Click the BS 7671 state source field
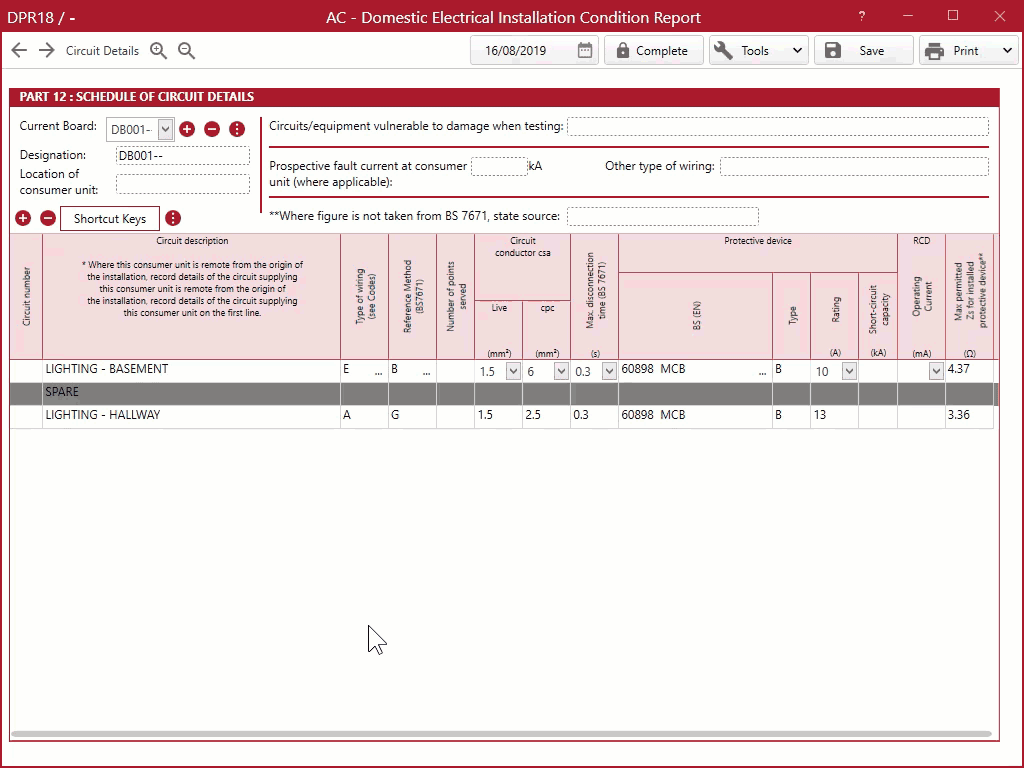The height and width of the screenshot is (768, 1024). (663, 216)
